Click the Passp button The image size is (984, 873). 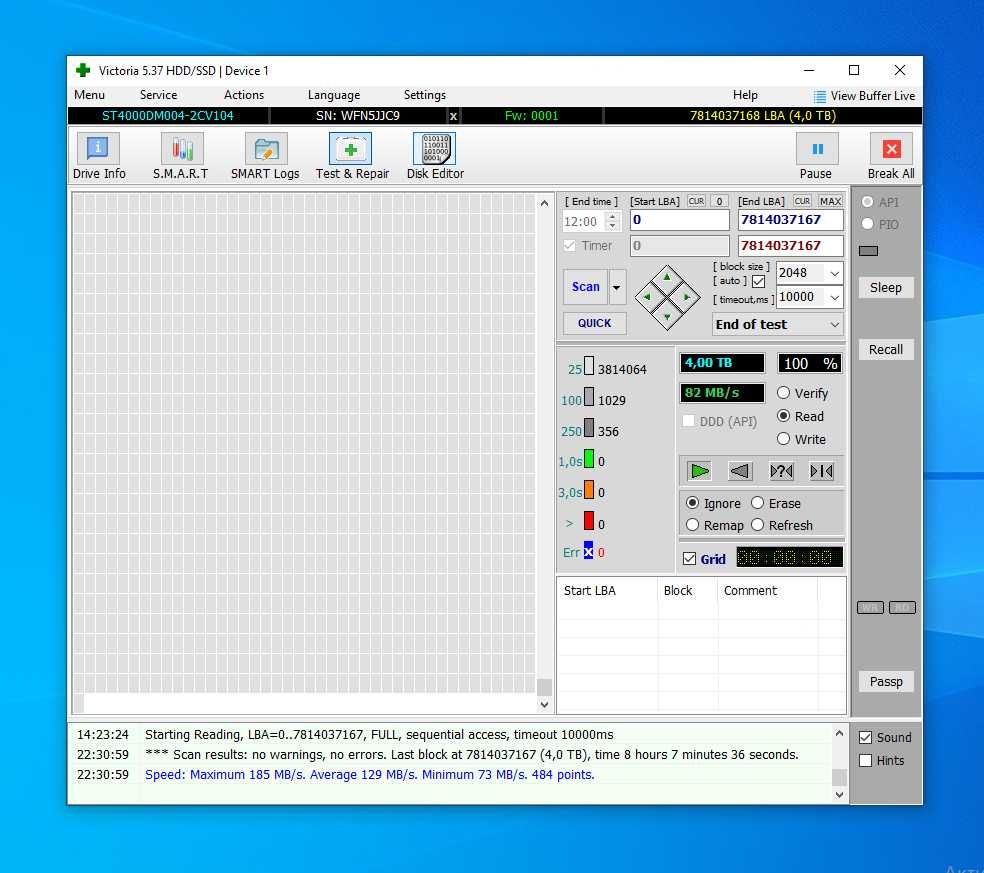[x=885, y=682]
